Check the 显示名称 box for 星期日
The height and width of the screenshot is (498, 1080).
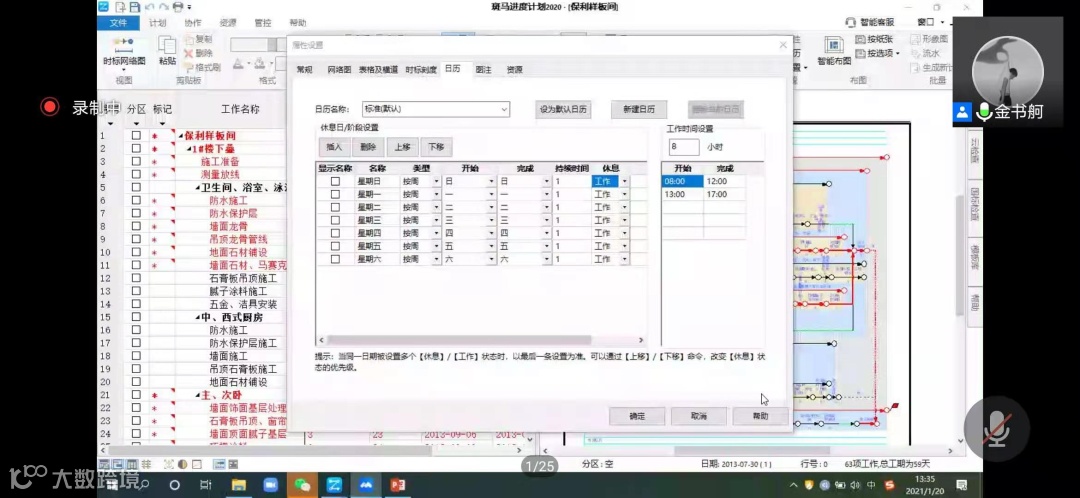click(335, 181)
